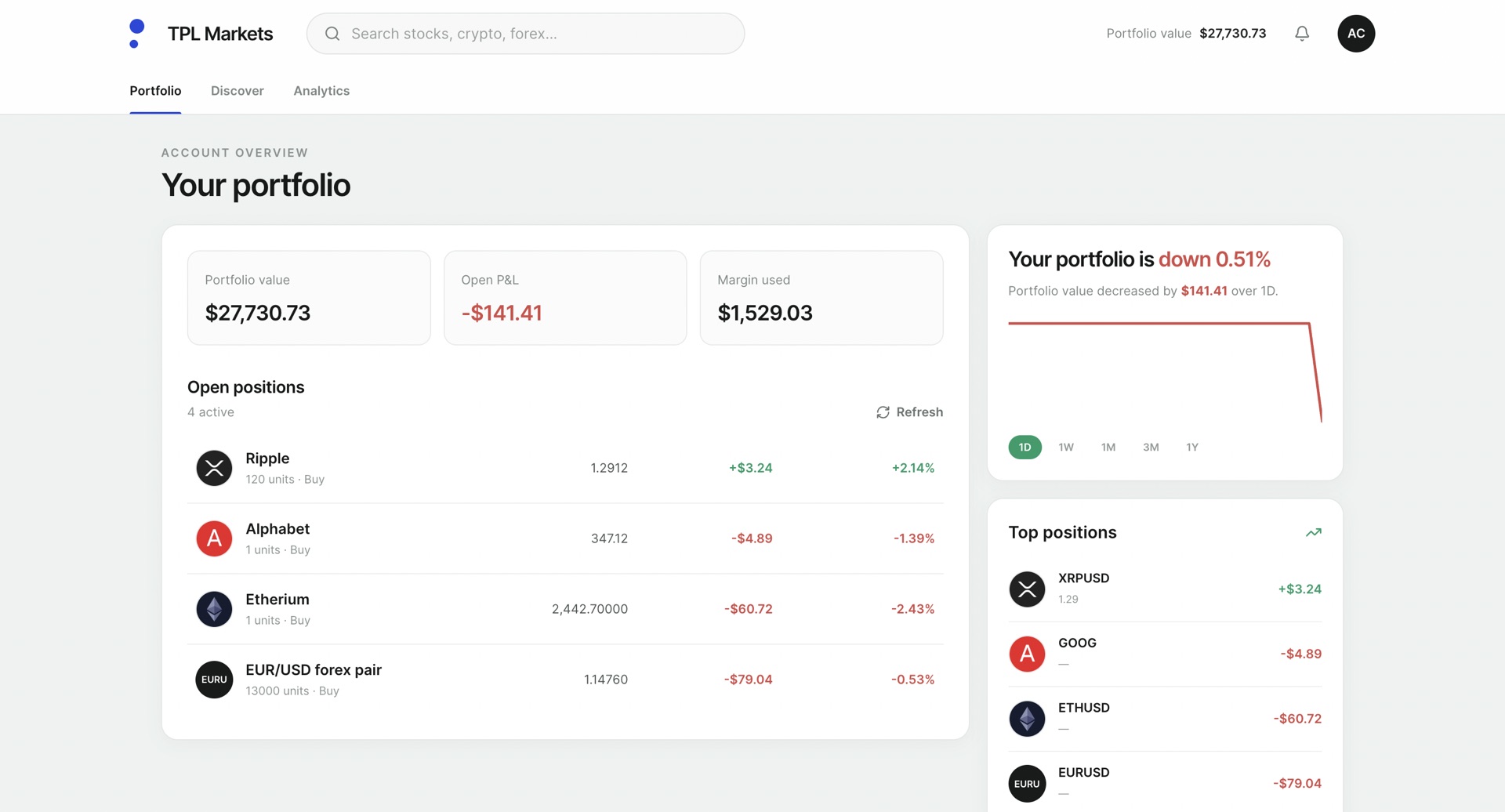The height and width of the screenshot is (812, 1505).
Task: Click EUR/USD price 1.14760
Action: [x=606, y=680]
